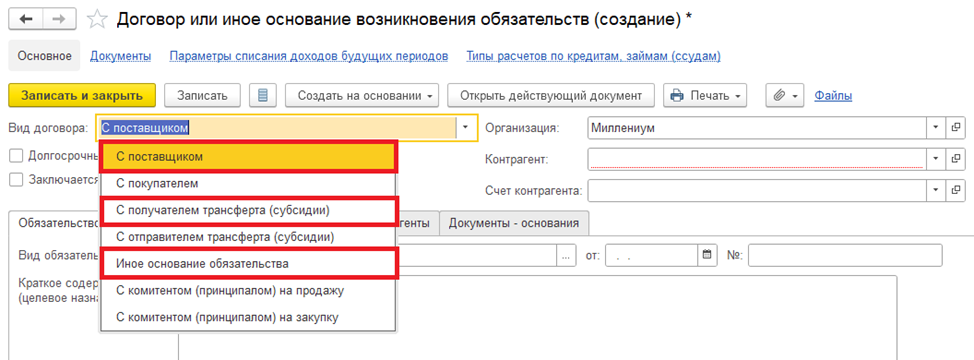Go forward with the right arrow button
974x360 pixels.
click(x=60, y=19)
